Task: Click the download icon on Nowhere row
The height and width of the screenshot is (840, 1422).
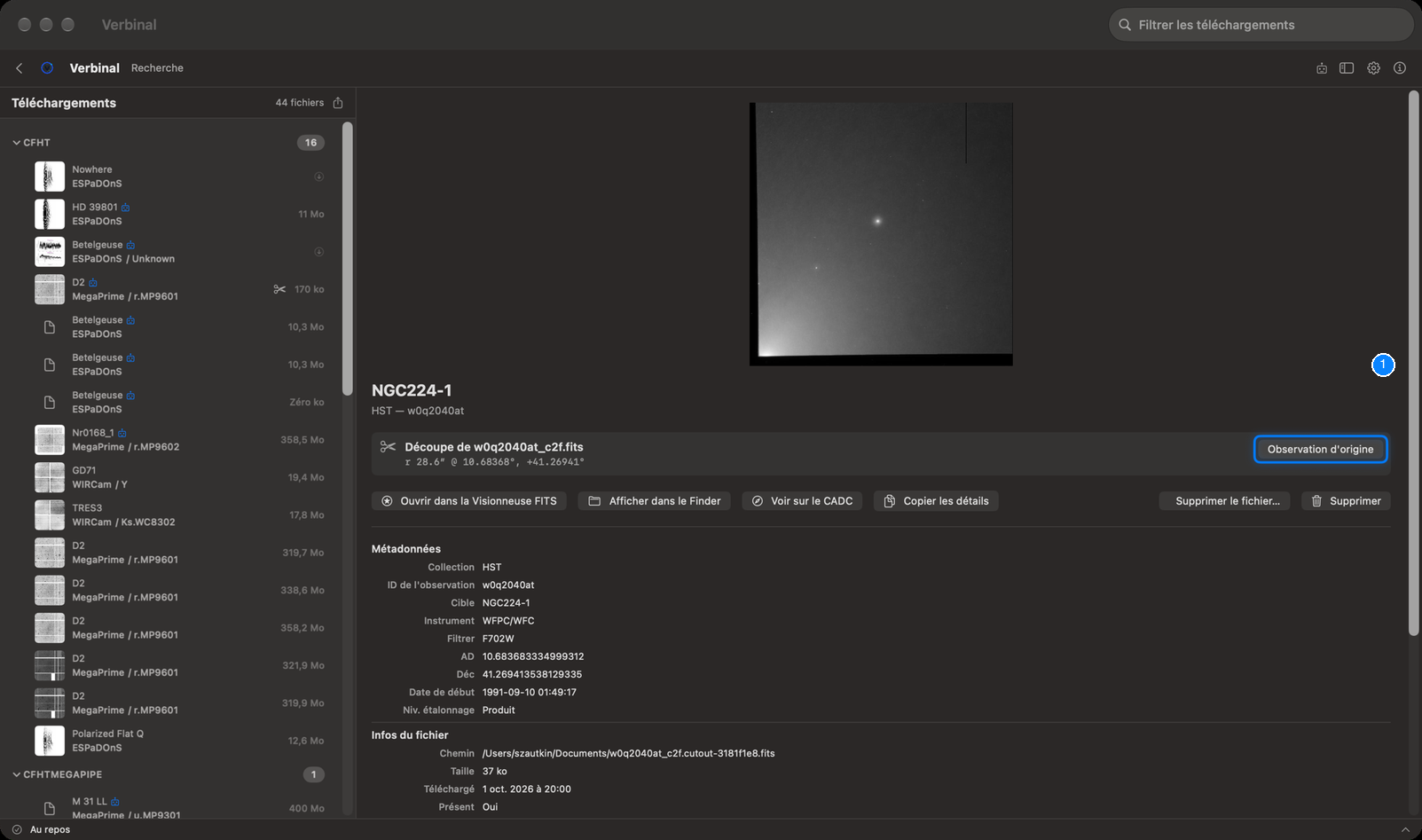Action: click(x=318, y=177)
